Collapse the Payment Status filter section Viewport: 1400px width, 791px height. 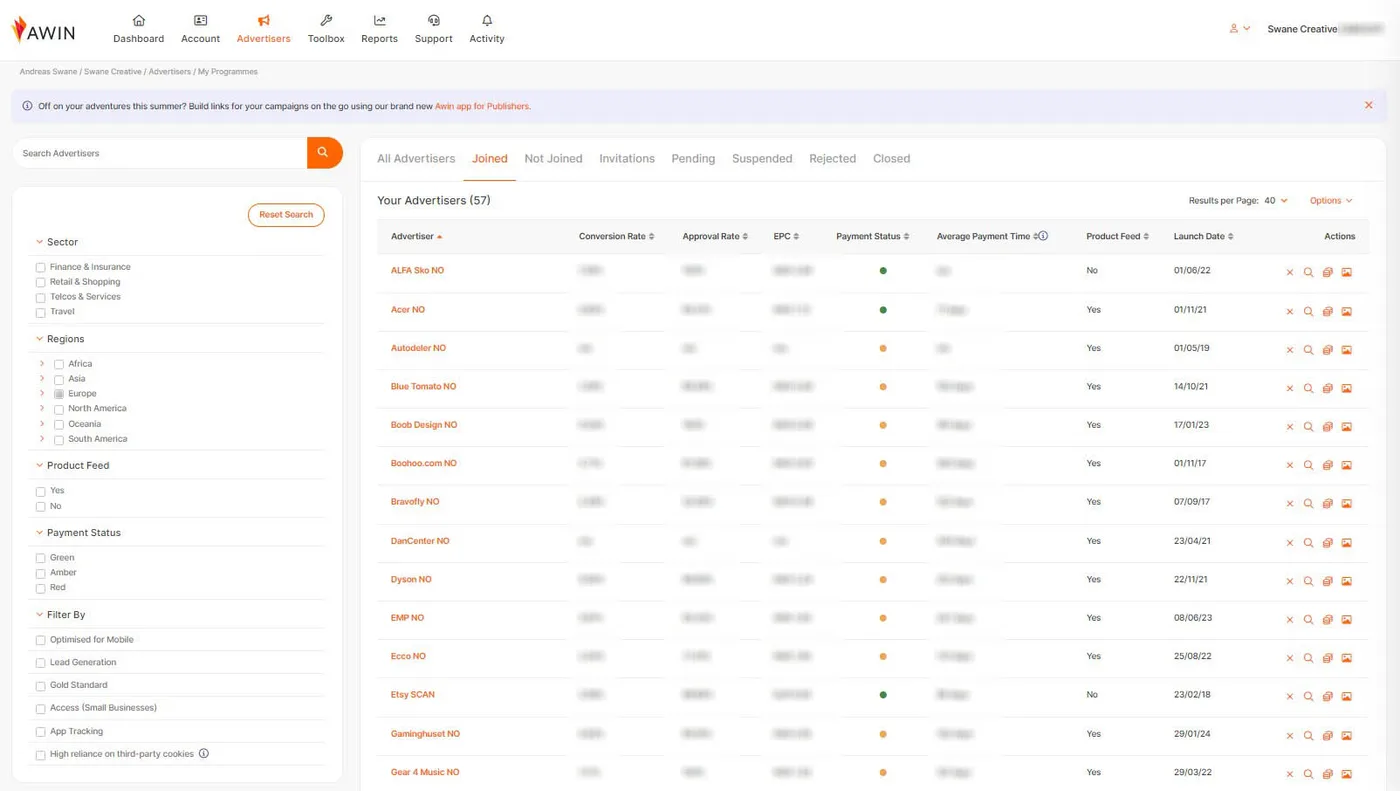tap(39, 533)
